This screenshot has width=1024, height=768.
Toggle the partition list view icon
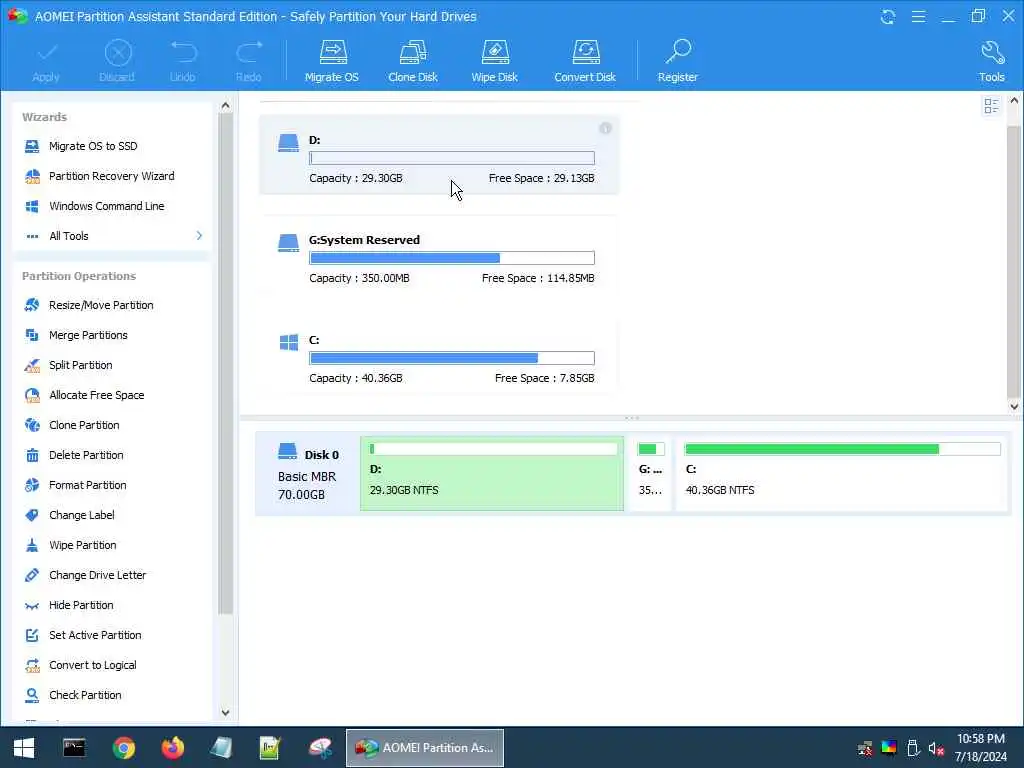tap(991, 106)
